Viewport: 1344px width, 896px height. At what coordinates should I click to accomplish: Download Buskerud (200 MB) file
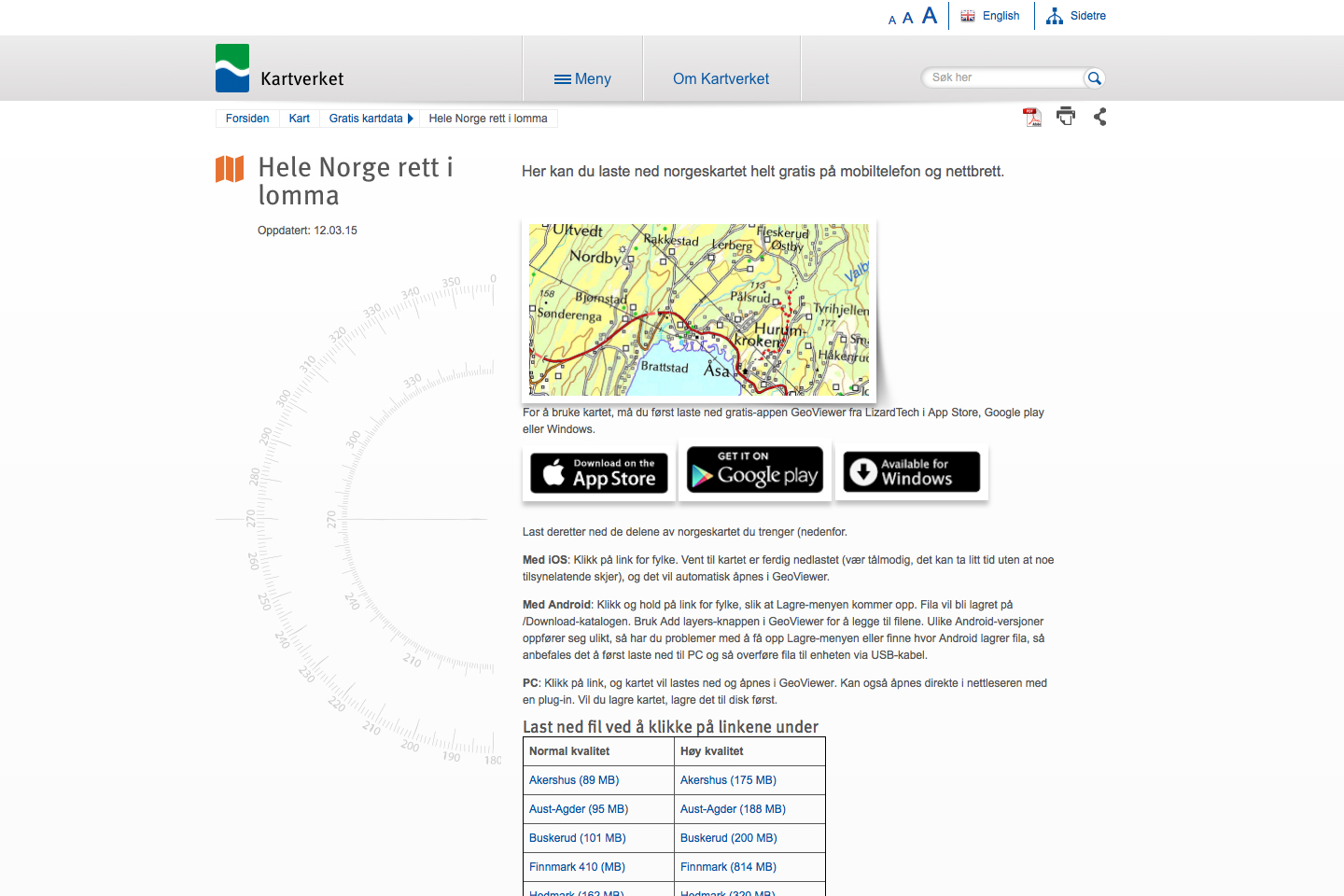729,838
